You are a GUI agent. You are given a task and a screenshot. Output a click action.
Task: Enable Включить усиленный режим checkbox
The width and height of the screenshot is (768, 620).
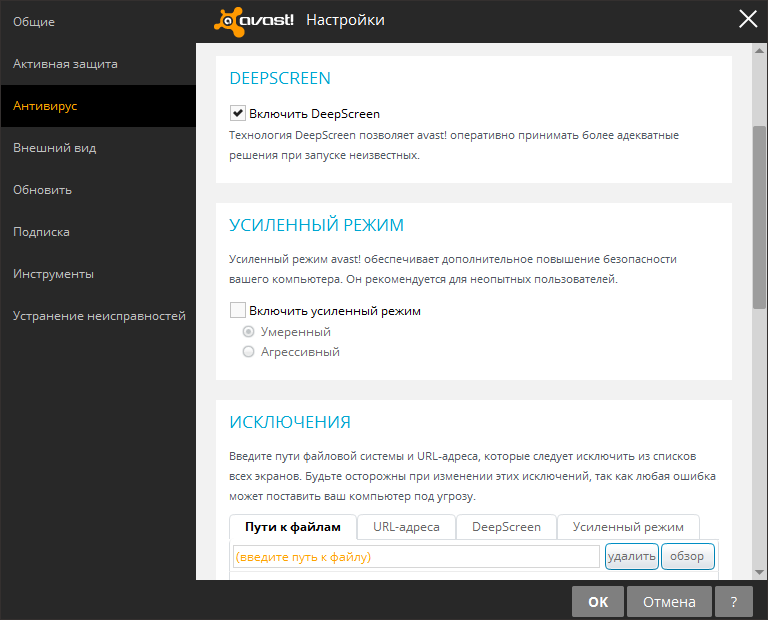238,310
